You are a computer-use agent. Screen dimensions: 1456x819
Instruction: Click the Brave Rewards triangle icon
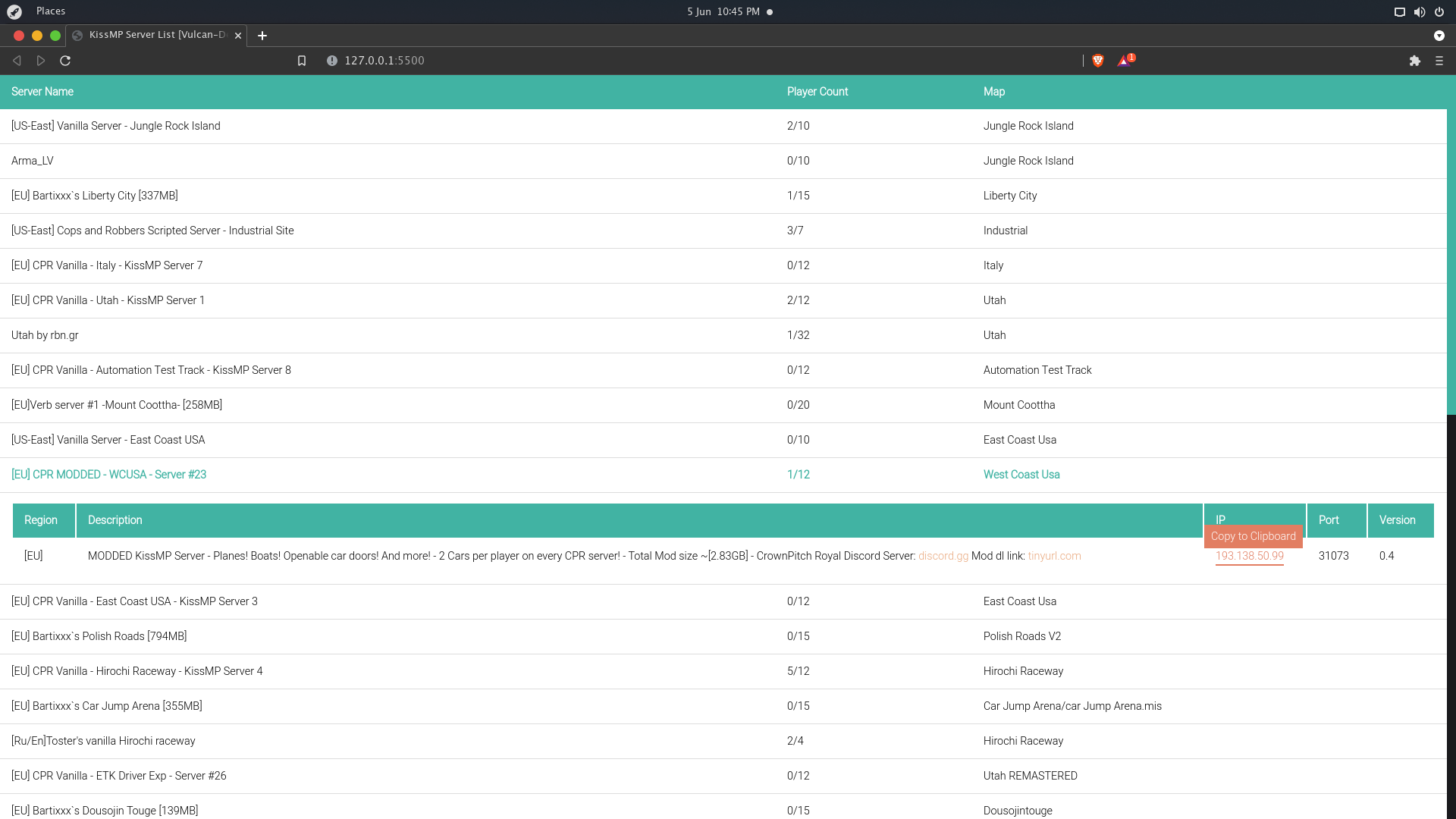(x=1124, y=61)
